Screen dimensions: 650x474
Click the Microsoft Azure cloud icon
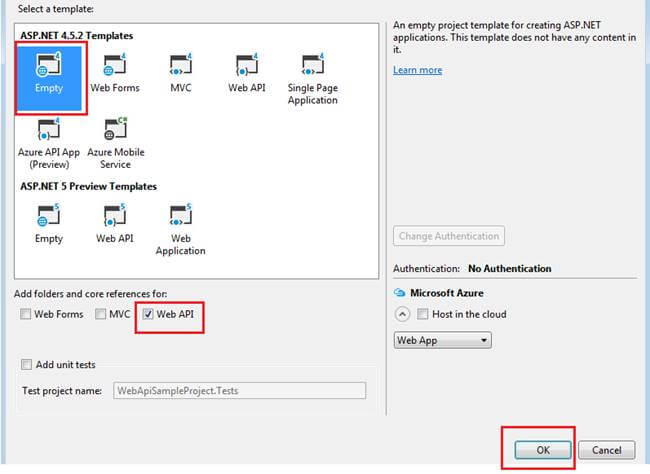coord(399,293)
